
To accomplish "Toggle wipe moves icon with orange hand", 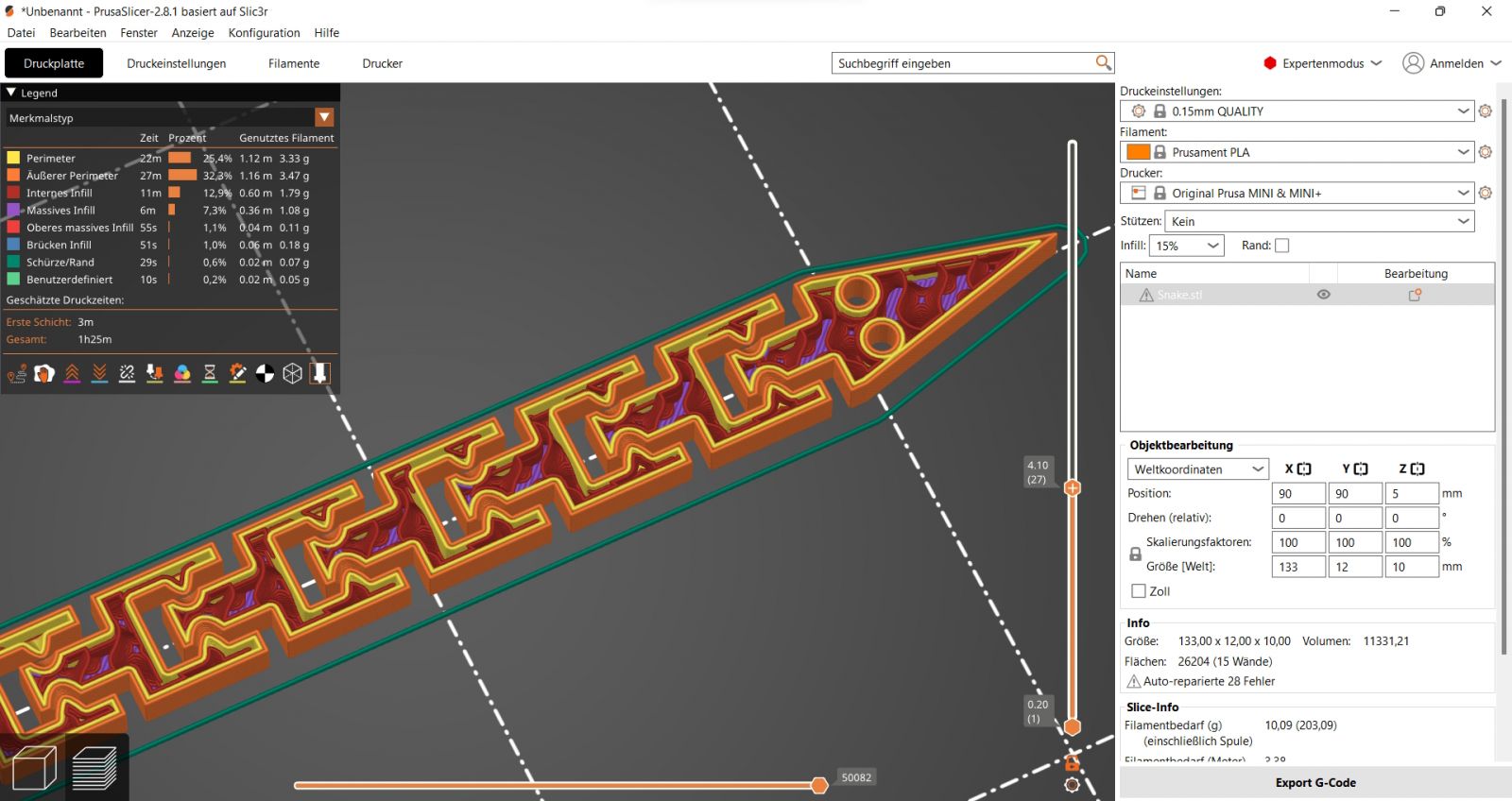I will pos(44,374).
